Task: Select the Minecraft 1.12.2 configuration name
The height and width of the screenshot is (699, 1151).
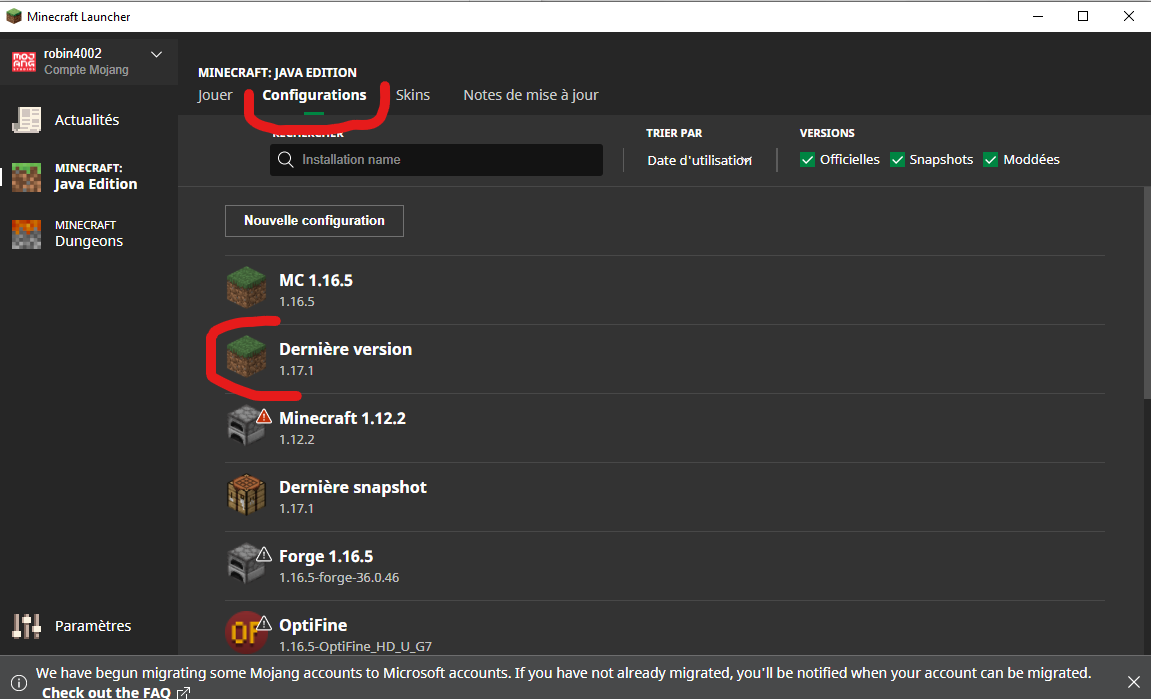Action: click(x=342, y=419)
